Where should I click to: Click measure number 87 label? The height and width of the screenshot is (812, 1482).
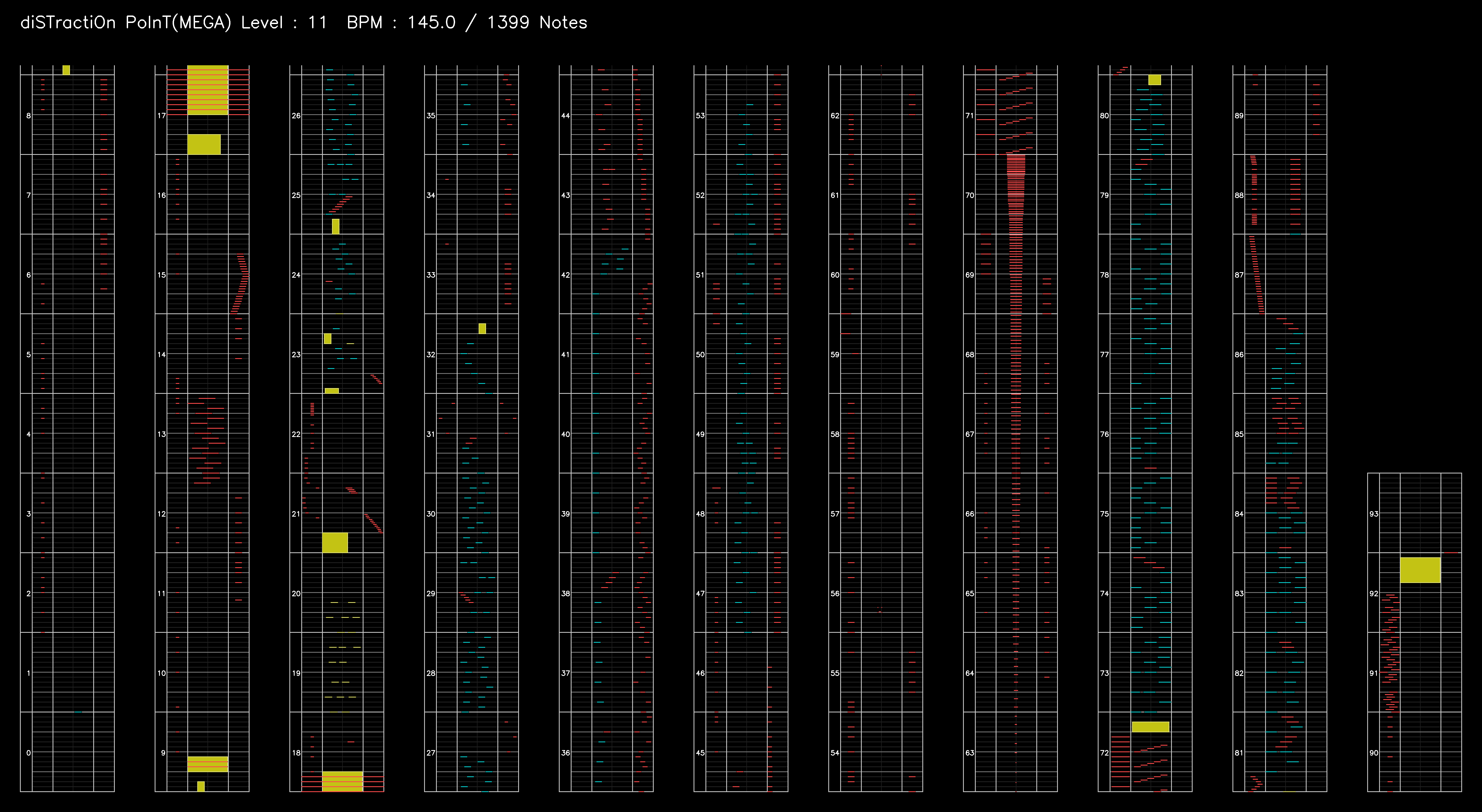1239,275
